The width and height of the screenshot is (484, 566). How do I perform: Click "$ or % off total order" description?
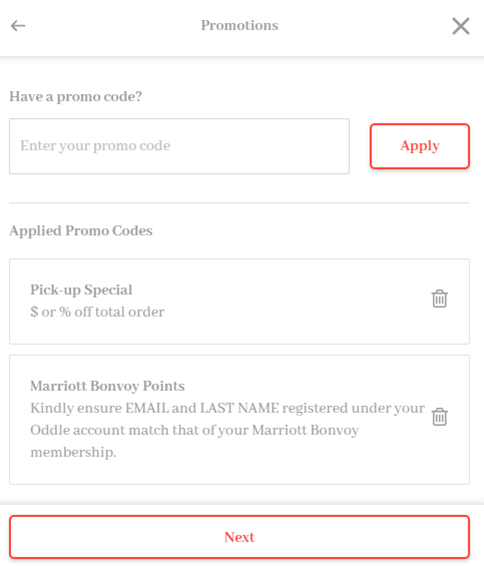point(97,312)
